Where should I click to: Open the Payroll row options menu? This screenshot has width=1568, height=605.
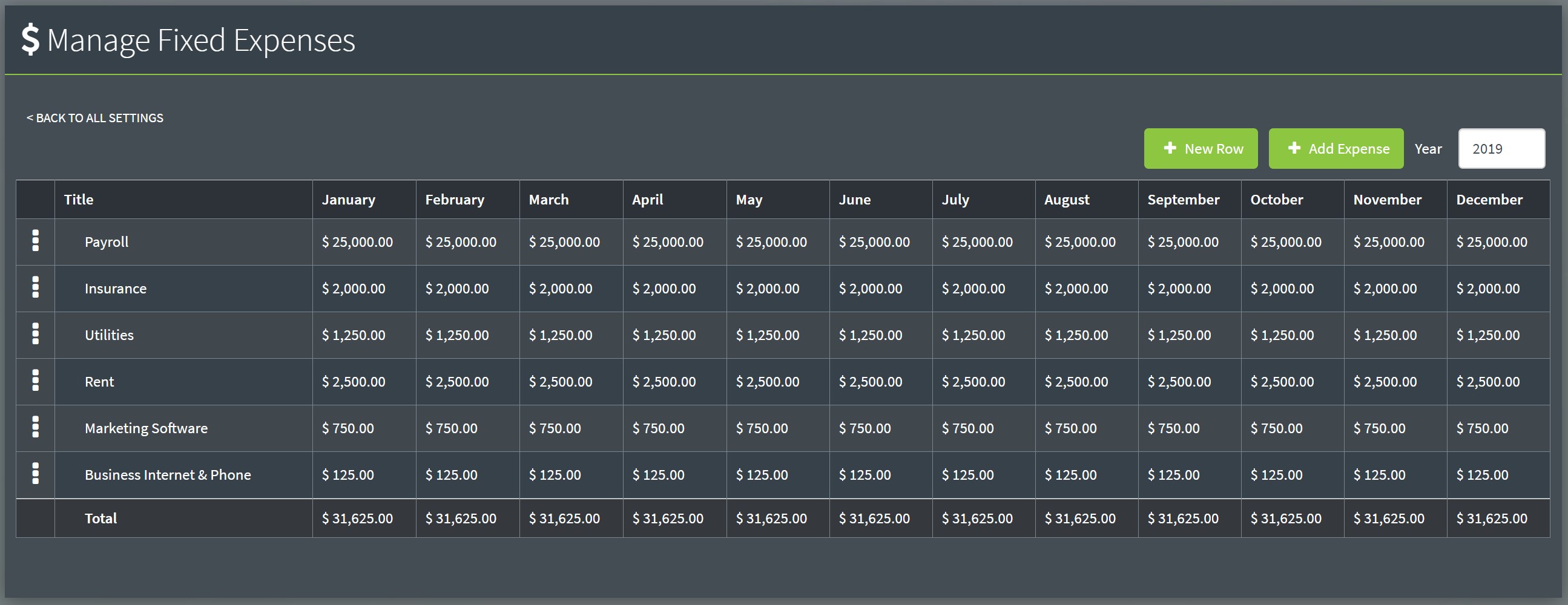coord(35,241)
